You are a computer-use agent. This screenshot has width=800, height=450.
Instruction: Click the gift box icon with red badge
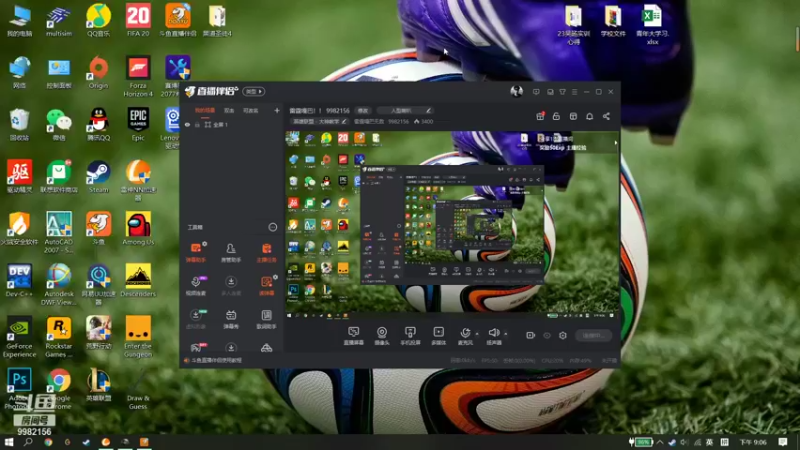540,116
